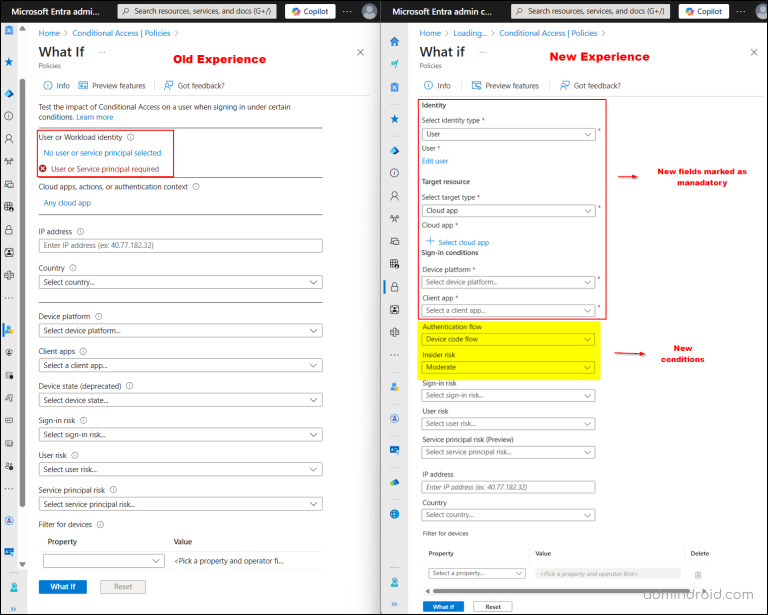Click the user icon in Old Experience sidebar

pyautogui.click(x=9, y=139)
